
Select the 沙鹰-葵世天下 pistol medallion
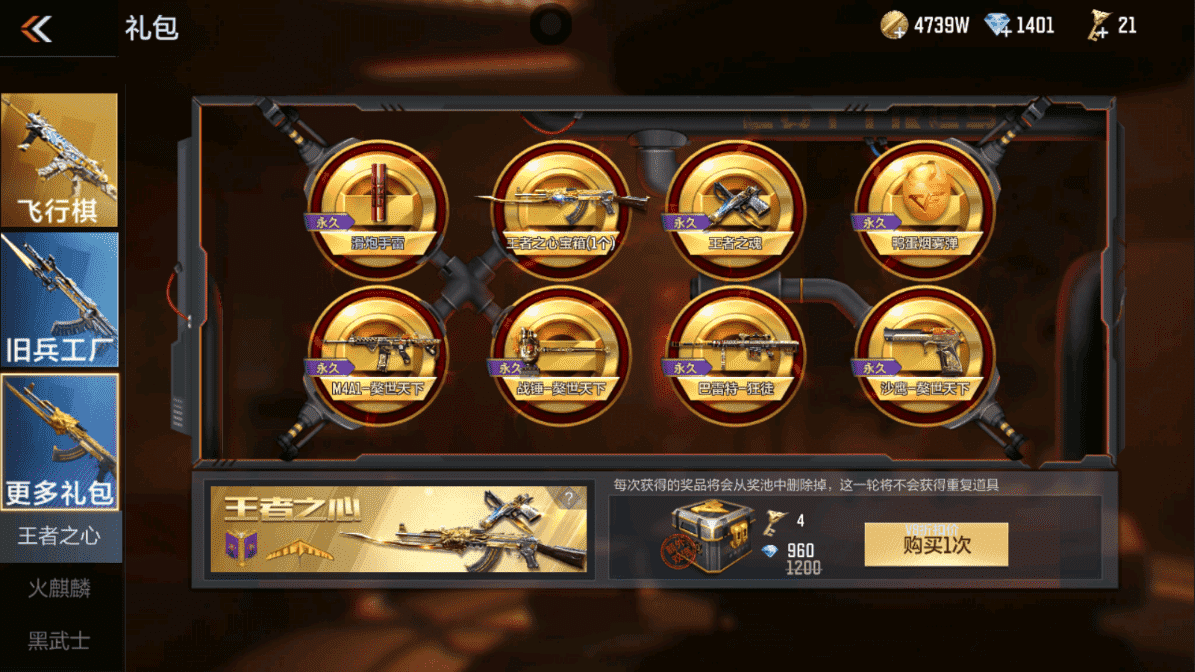coord(924,354)
